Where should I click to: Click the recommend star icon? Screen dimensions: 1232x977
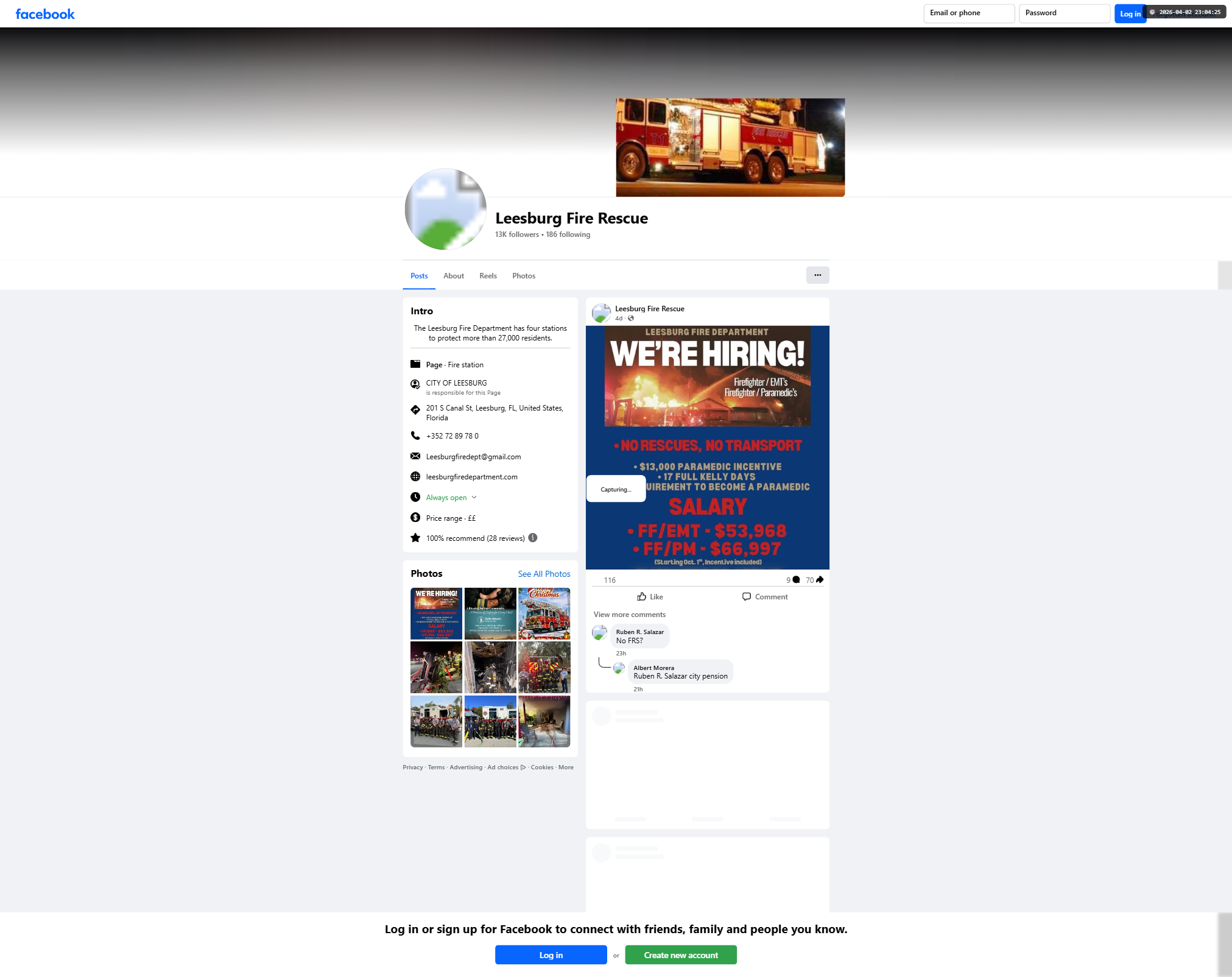pyautogui.click(x=415, y=538)
